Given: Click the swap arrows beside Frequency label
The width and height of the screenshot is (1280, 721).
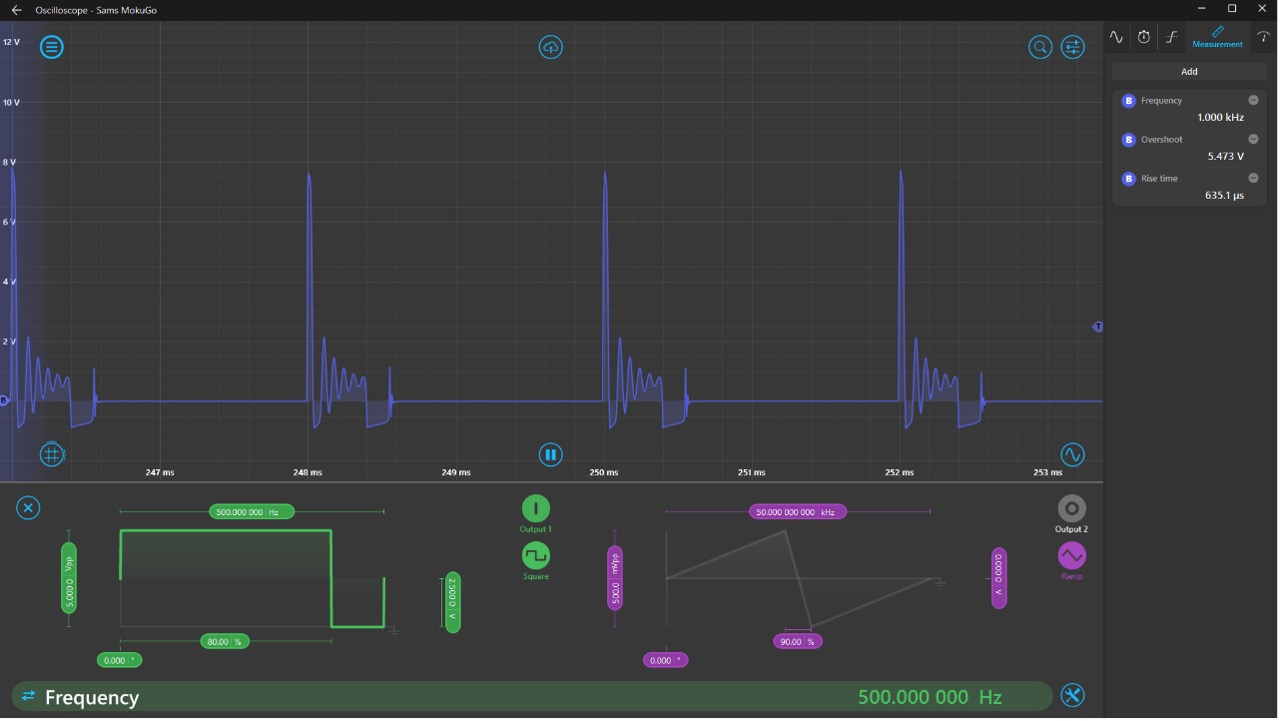Looking at the screenshot, I should [29, 696].
